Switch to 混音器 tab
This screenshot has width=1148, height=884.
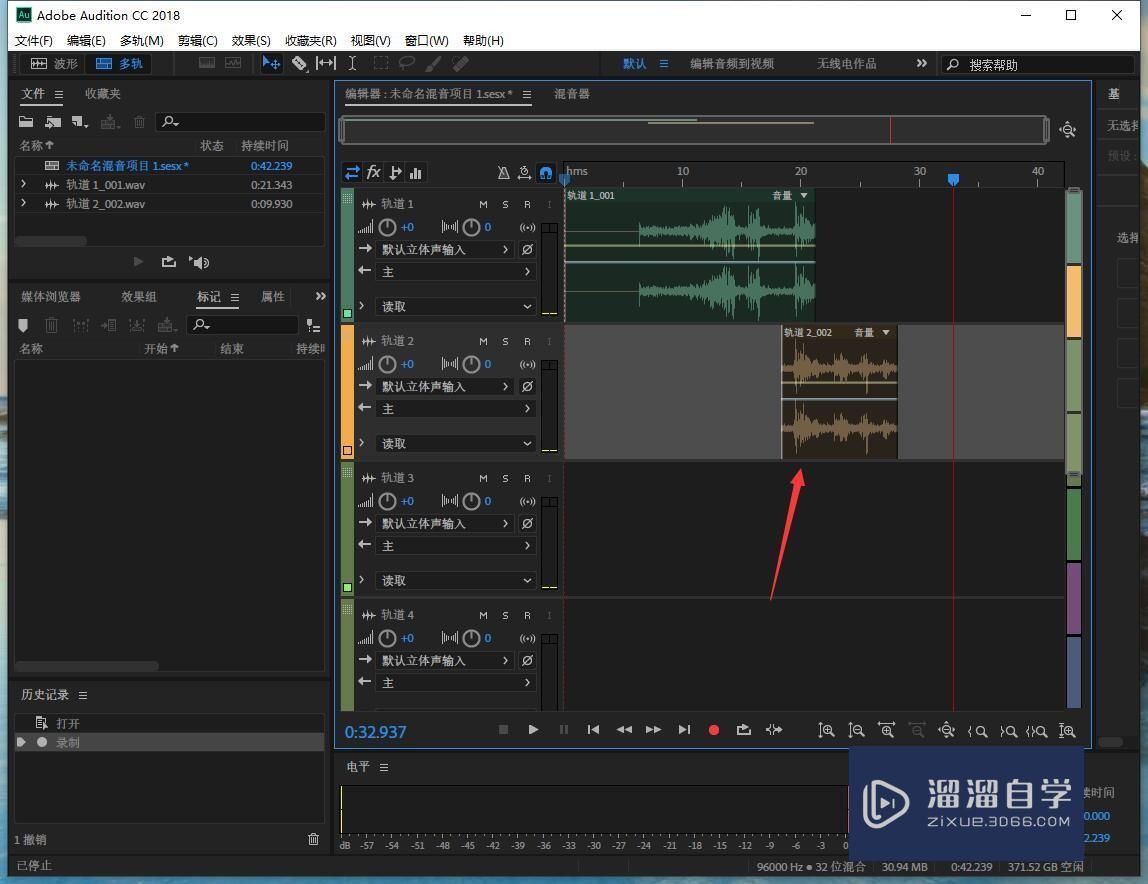click(x=572, y=94)
